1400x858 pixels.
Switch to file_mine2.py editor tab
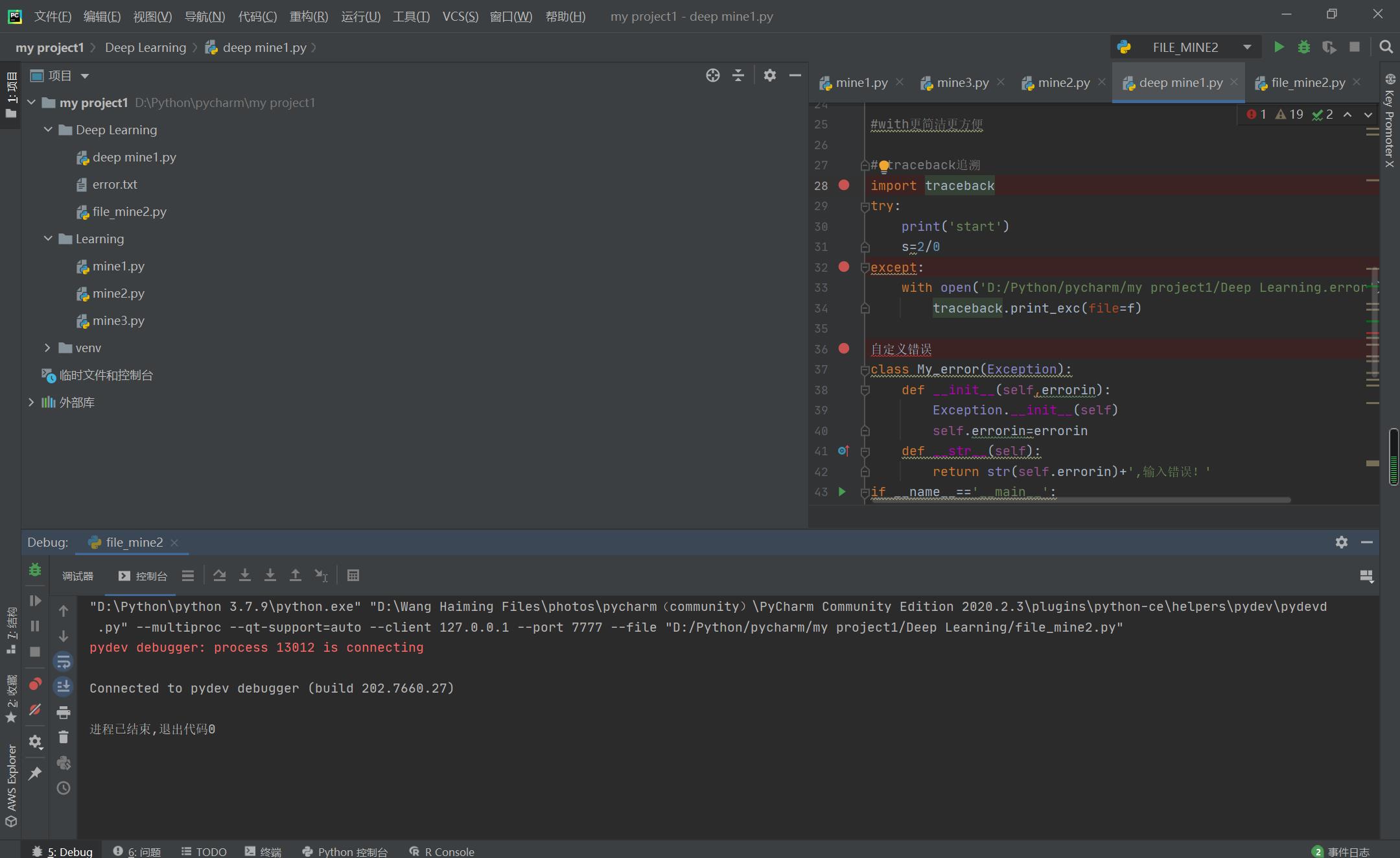[x=1307, y=82]
